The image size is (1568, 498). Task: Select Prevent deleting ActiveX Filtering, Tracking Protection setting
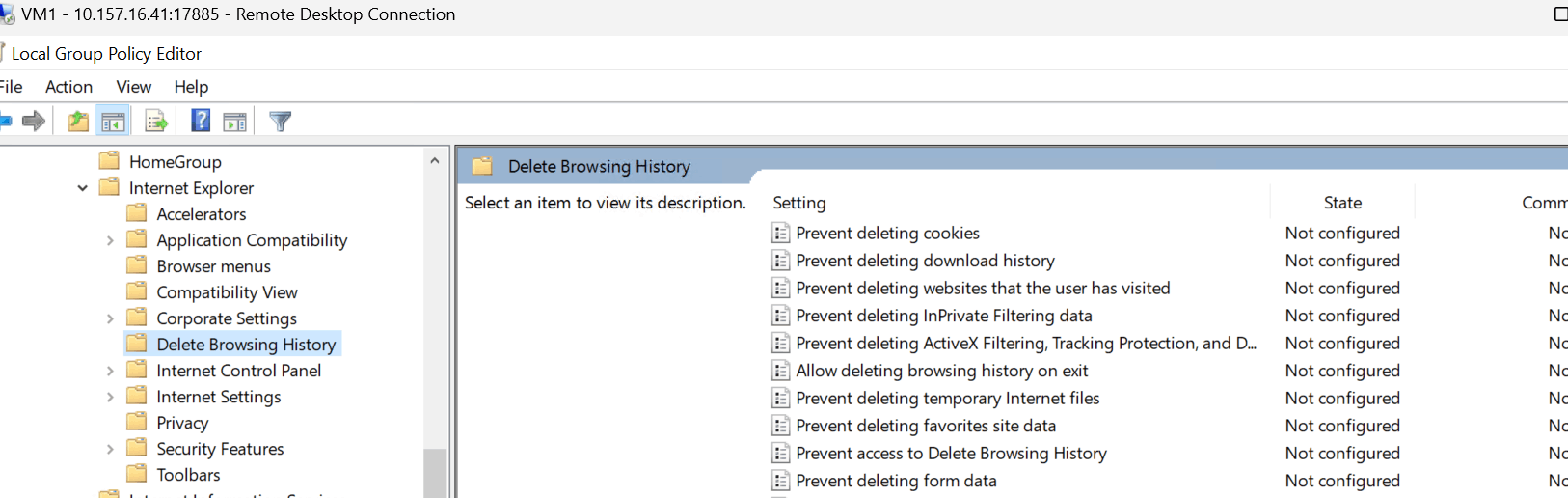click(x=1026, y=343)
